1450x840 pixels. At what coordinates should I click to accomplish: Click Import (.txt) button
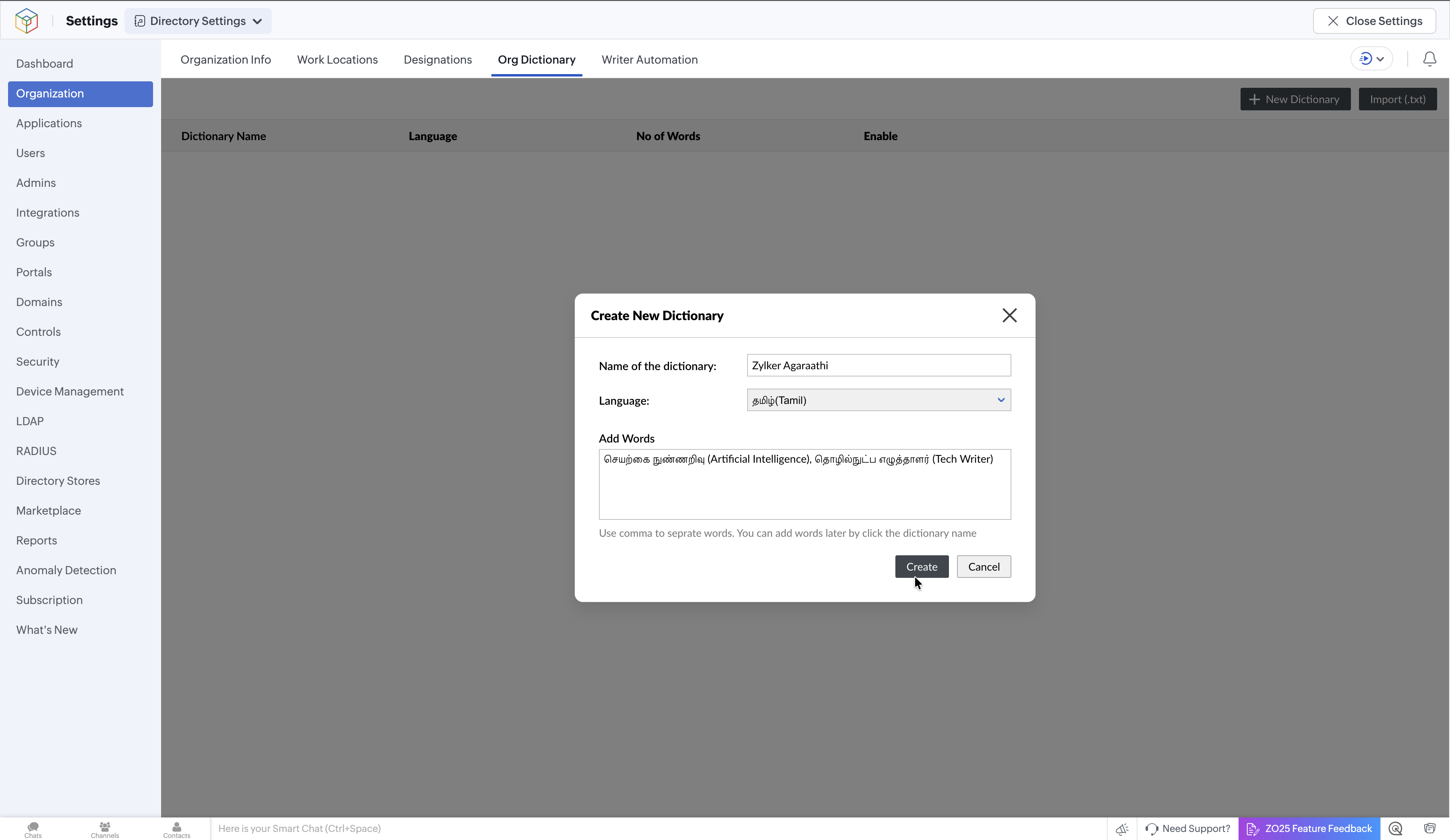point(1398,99)
